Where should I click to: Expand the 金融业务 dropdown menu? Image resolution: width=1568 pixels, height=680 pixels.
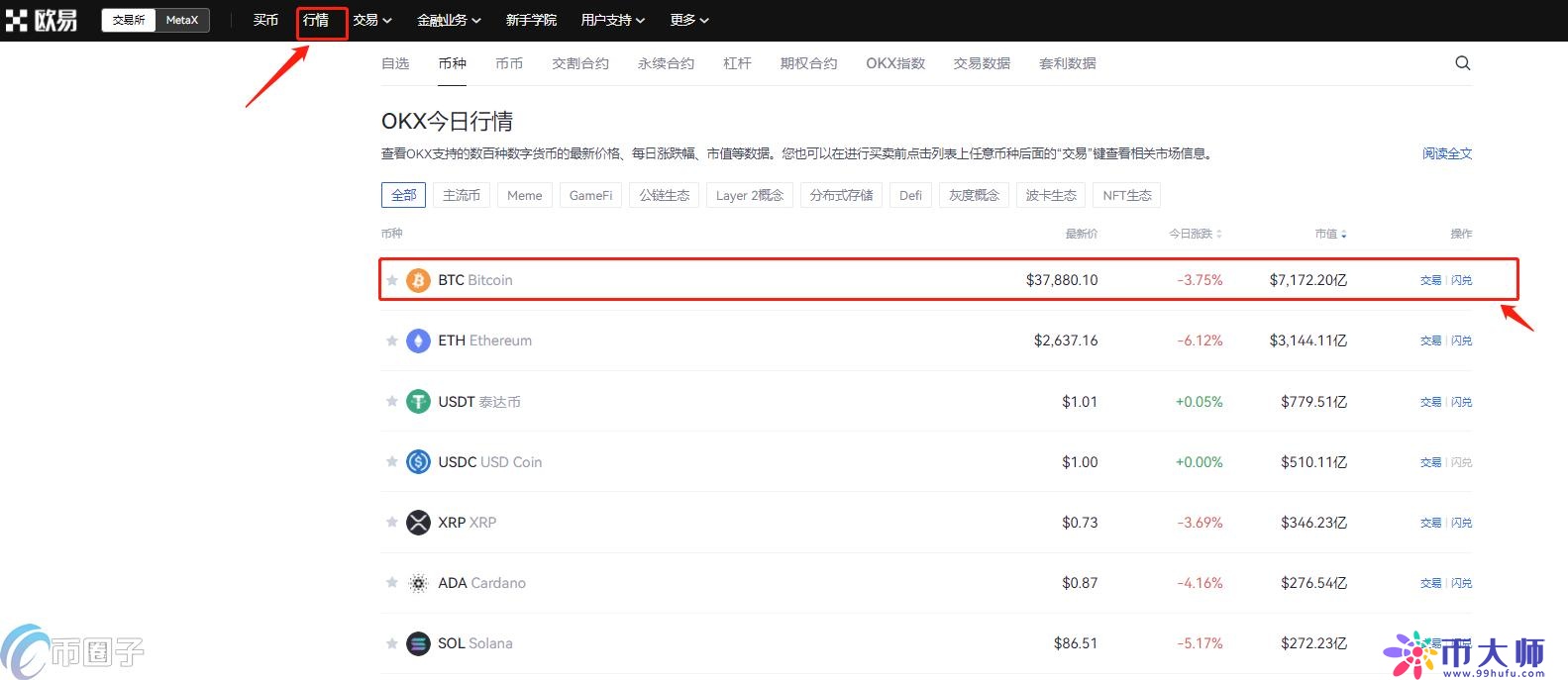point(449,20)
